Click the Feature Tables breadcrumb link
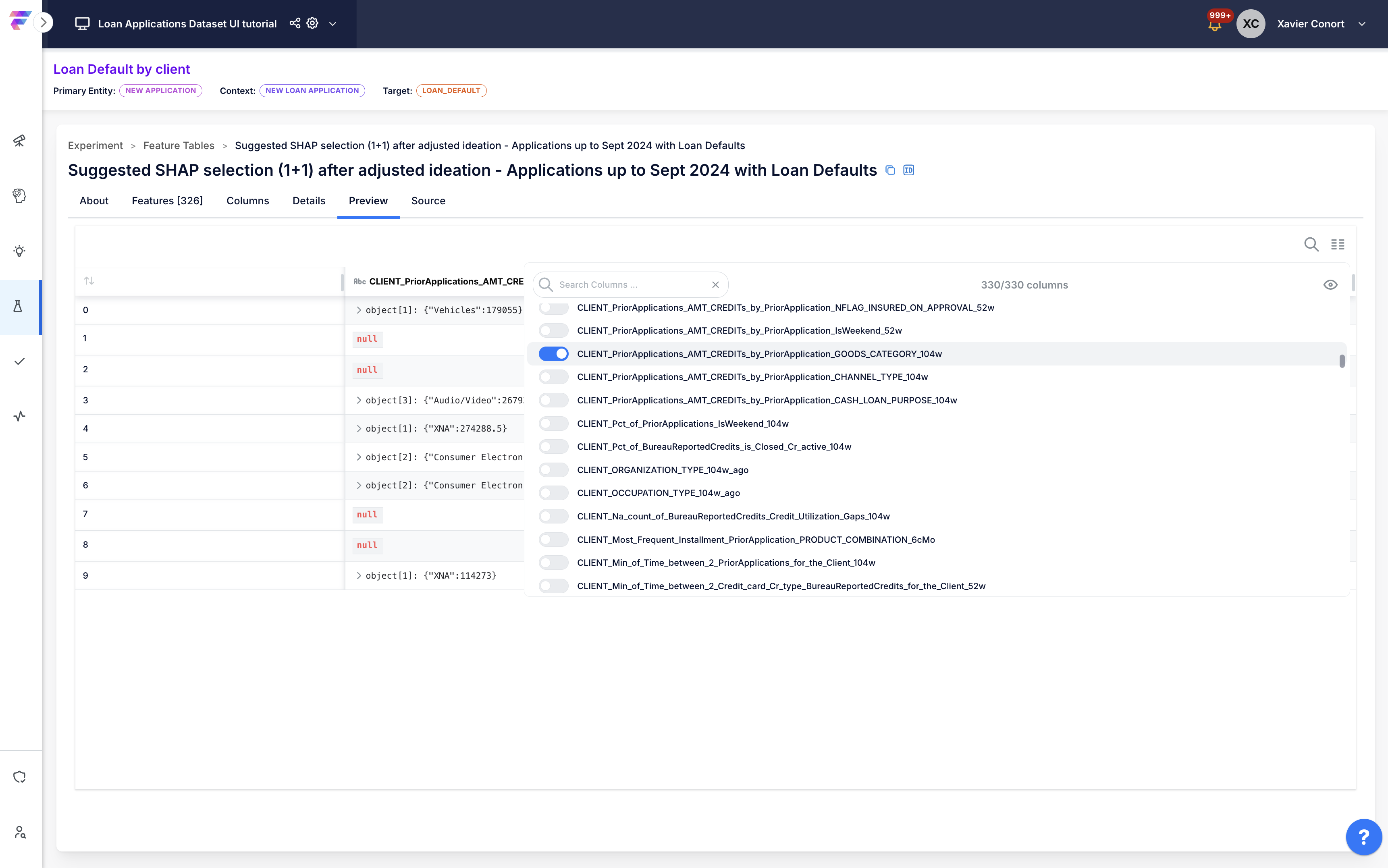The image size is (1388, 868). click(179, 146)
